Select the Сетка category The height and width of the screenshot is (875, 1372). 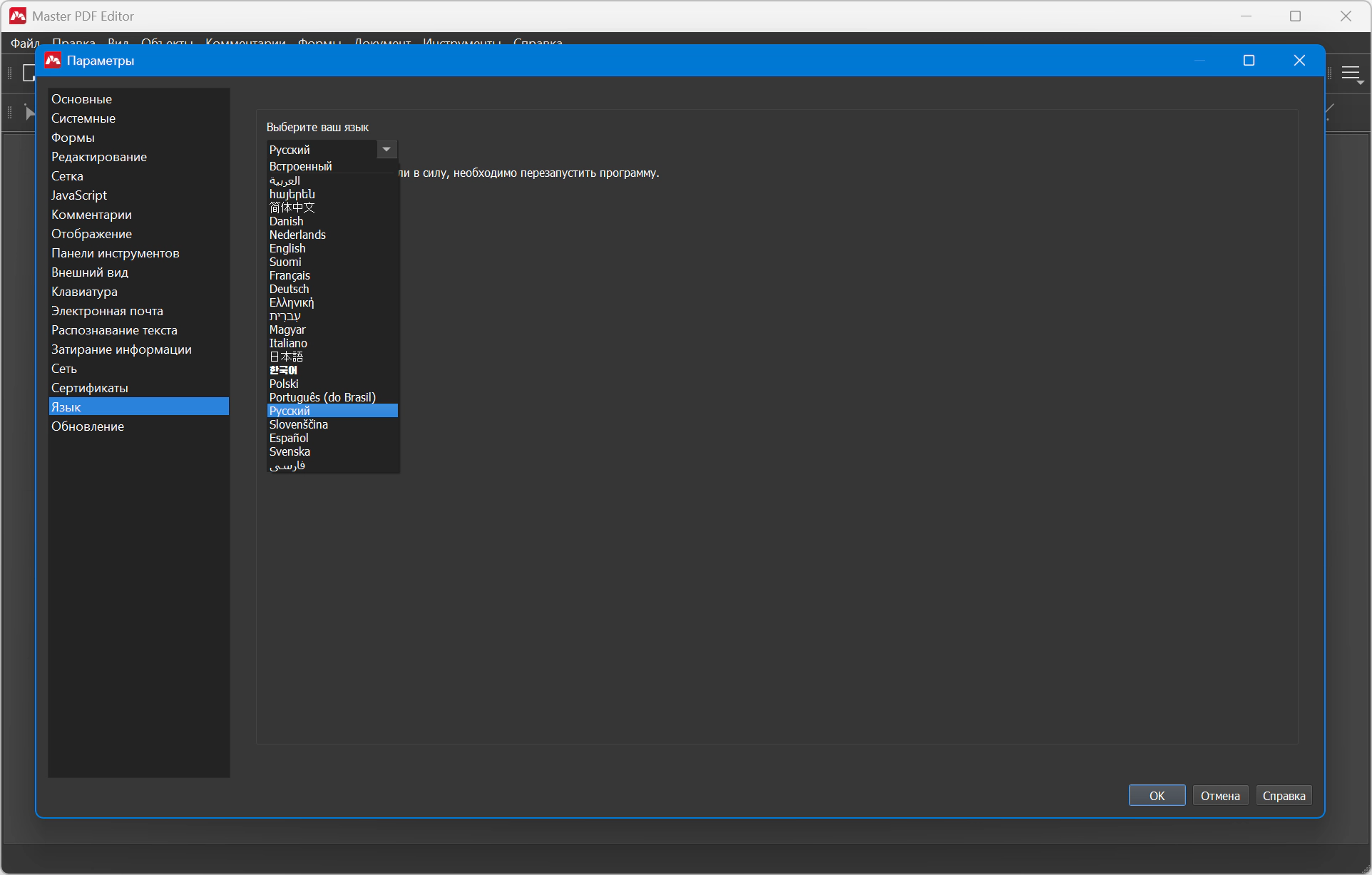pos(139,176)
